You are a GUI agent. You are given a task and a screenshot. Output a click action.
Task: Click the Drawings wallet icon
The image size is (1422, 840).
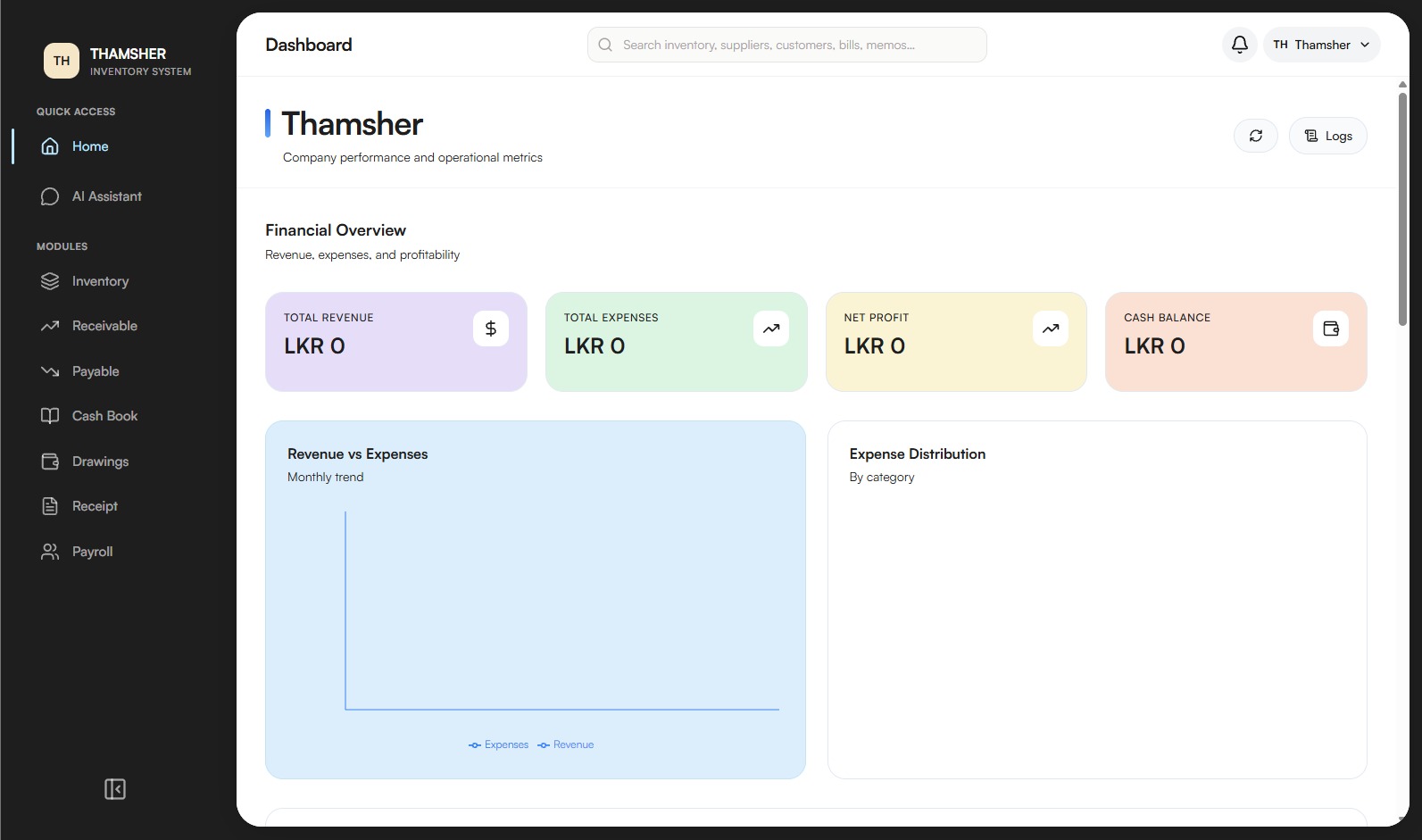(x=50, y=462)
